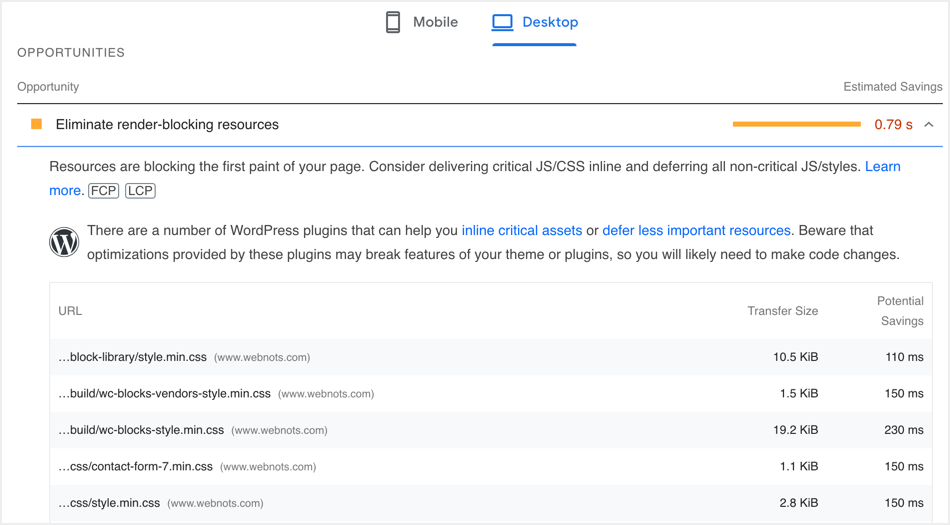
Task: Open the Learn more link
Action: [x=881, y=167]
